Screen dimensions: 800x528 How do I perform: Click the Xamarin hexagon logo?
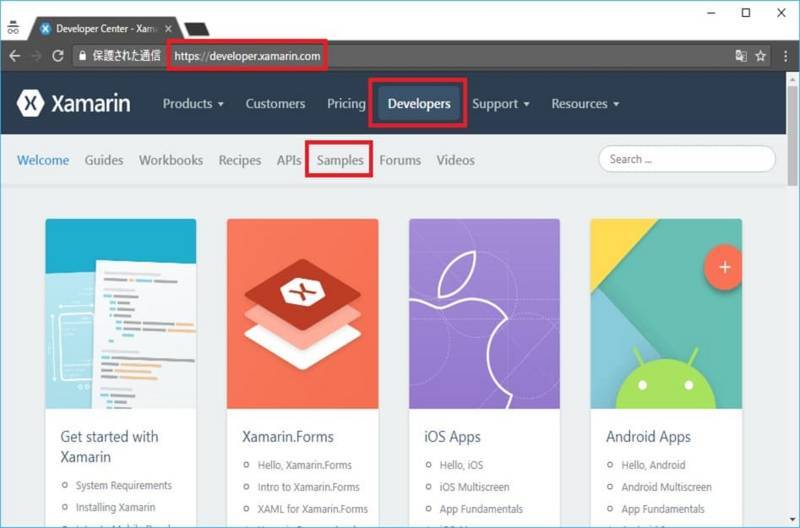click(31, 103)
